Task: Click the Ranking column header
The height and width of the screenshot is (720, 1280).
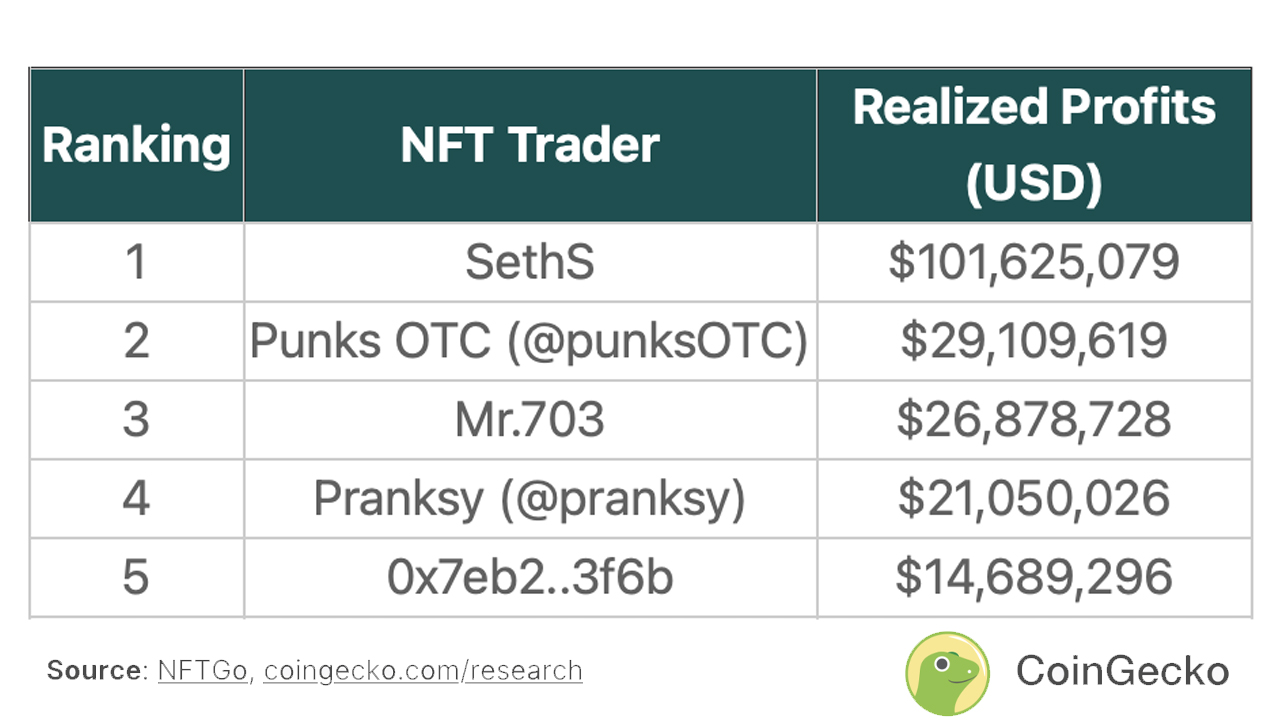Action: pos(136,145)
